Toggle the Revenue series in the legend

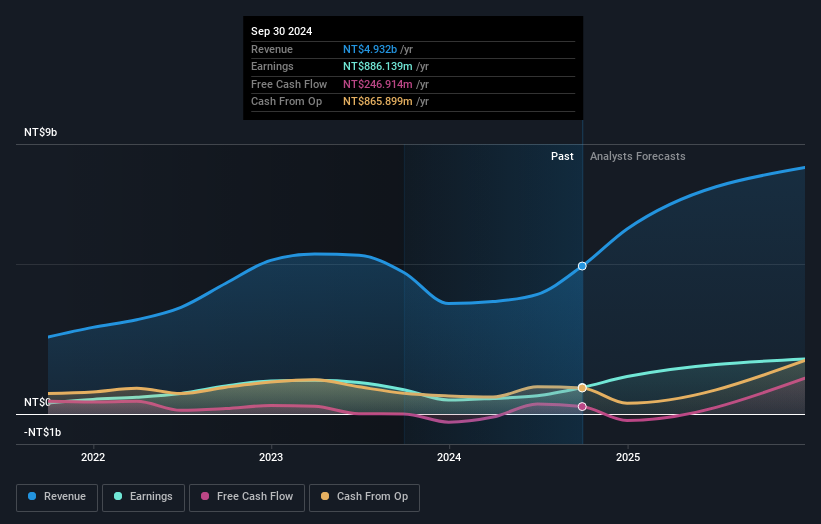(57, 497)
